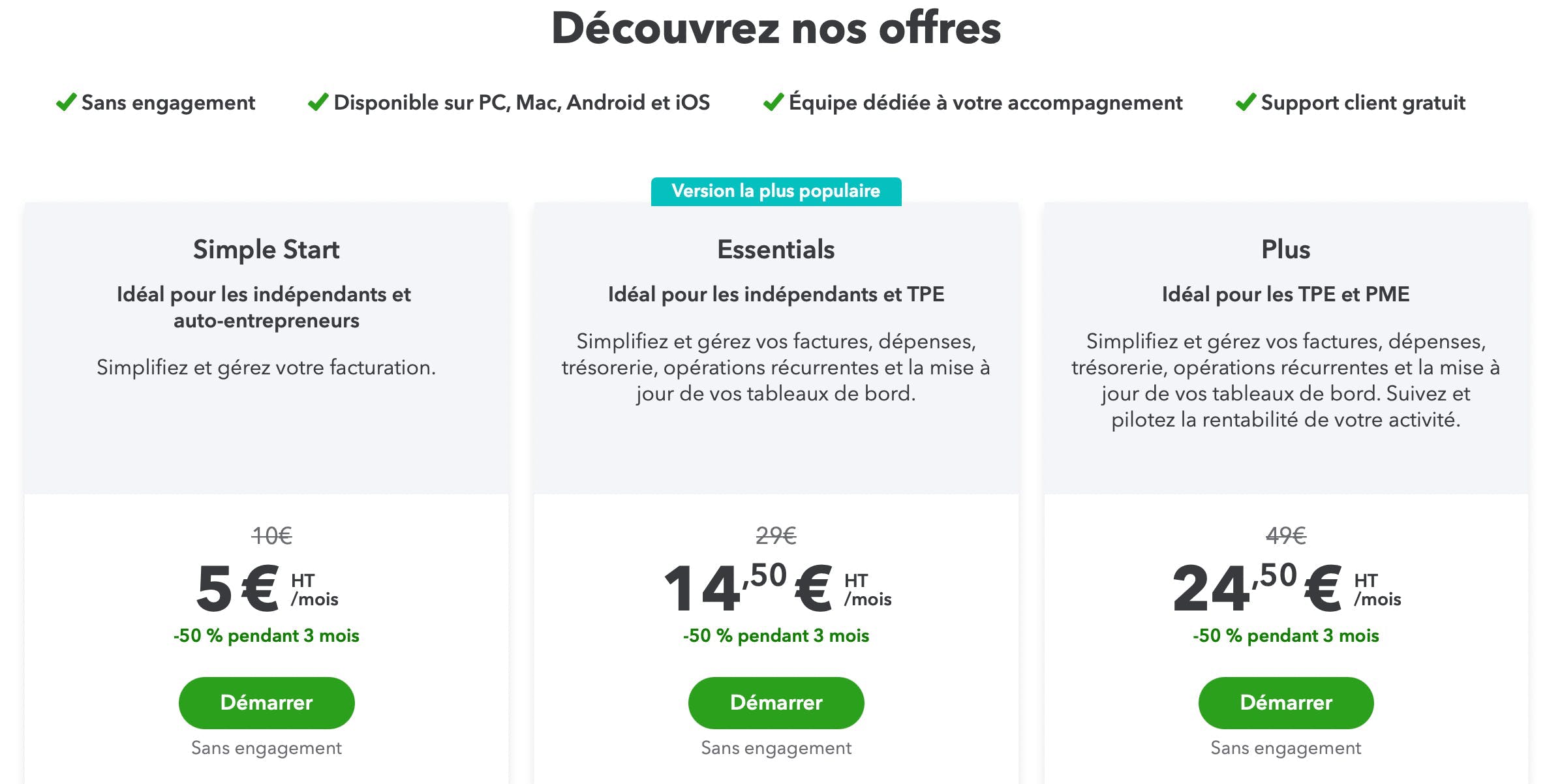Image resolution: width=1562 pixels, height=784 pixels.
Task: Click the 5 € HT/mois price
Action: point(267,588)
